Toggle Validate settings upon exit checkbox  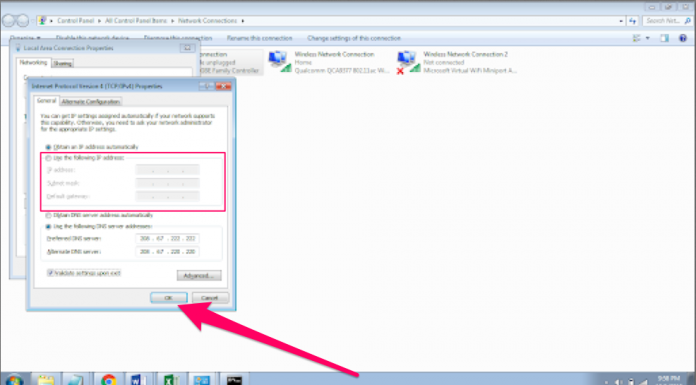click(50, 273)
